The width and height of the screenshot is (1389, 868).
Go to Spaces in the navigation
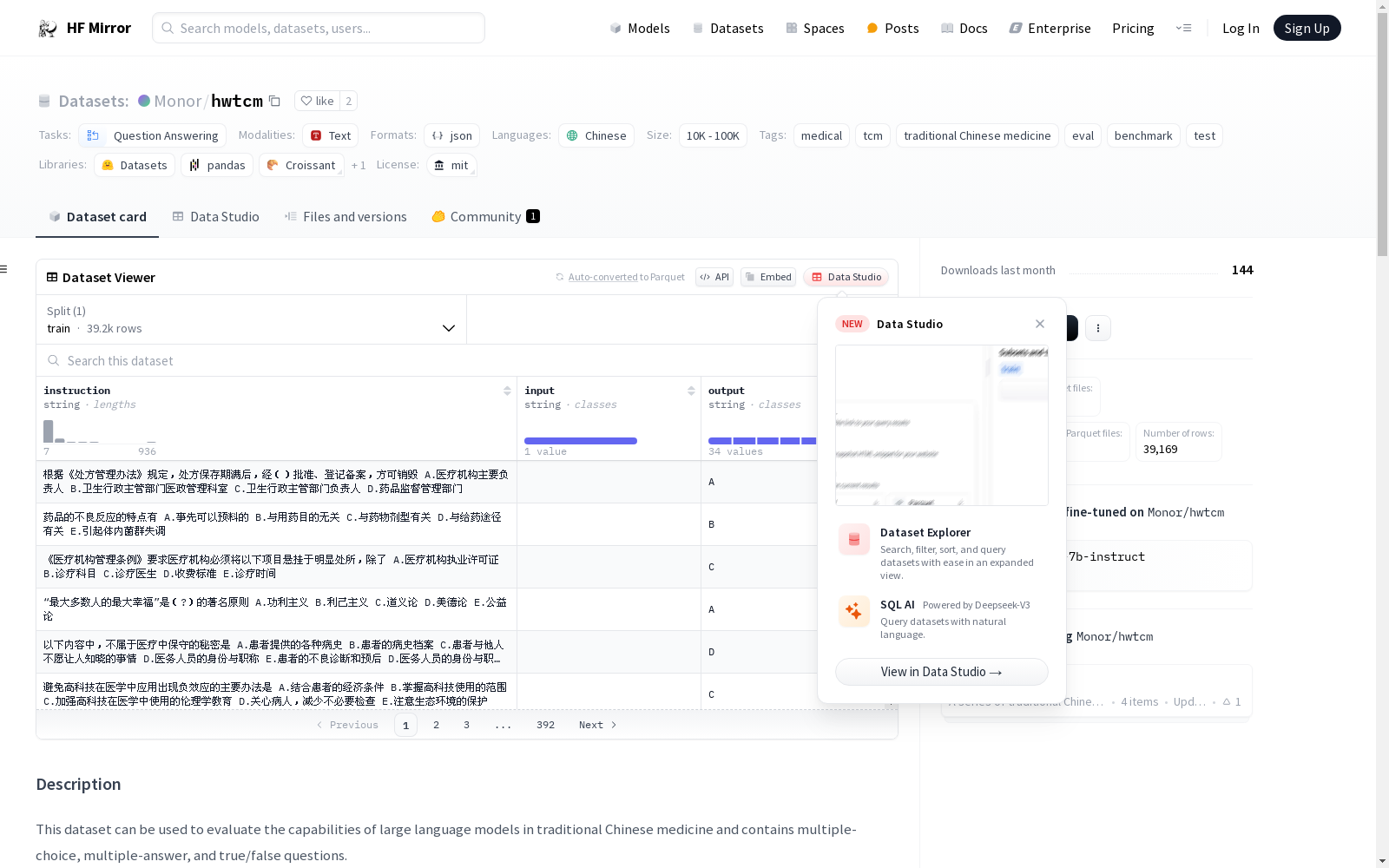(815, 28)
